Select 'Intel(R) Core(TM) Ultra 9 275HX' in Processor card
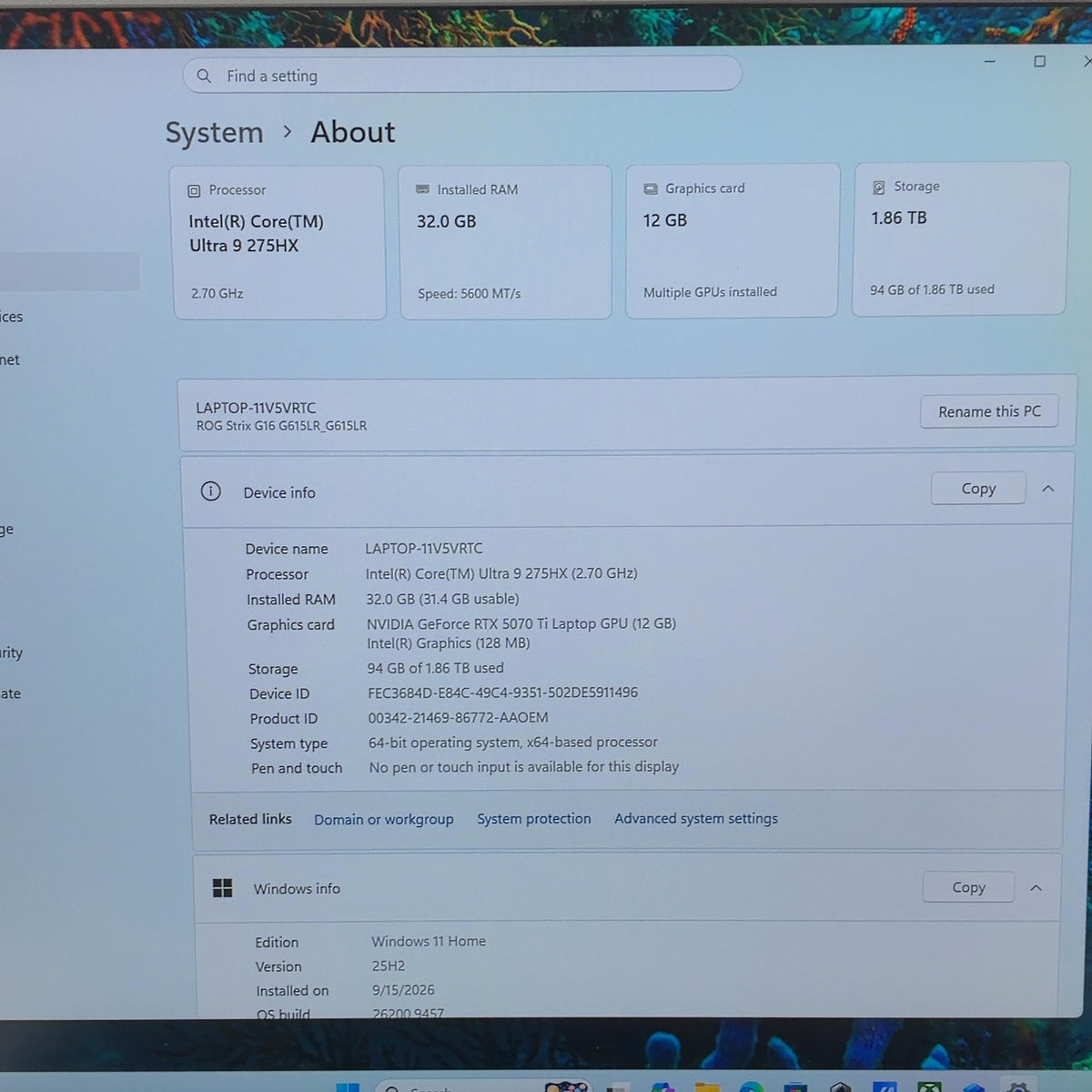Viewport: 1092px width, 1092px height. [256, 233]
